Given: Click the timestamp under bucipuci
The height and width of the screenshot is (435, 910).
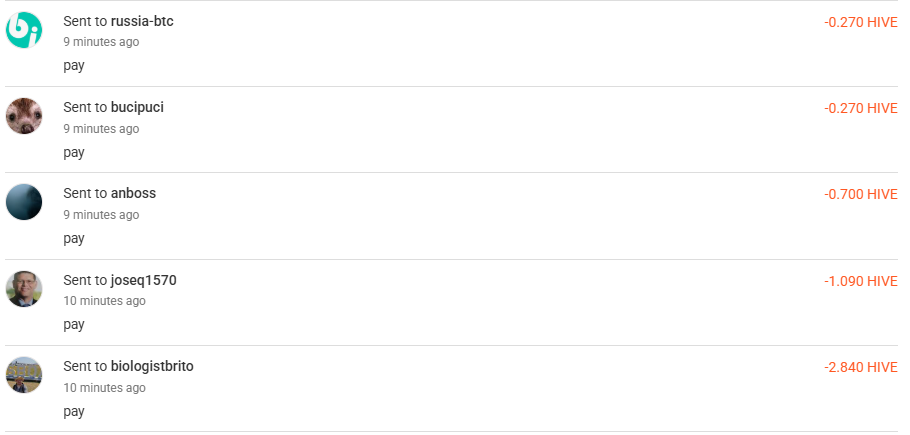Looking at the screenshot, I should point(101,129).
